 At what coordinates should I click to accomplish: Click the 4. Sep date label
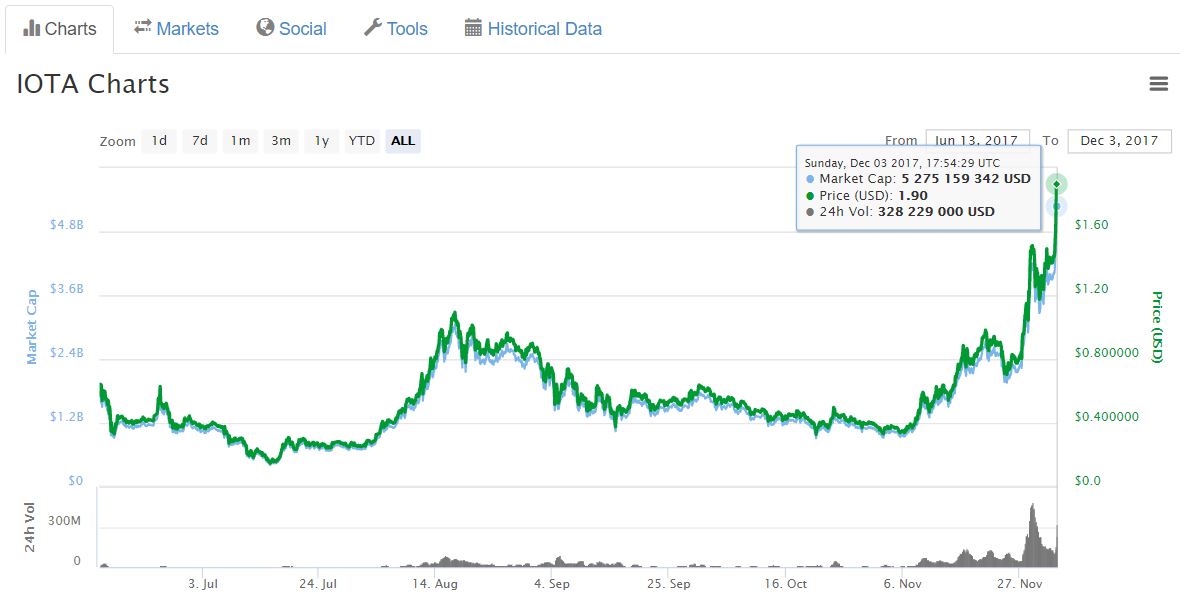point(552,584)
